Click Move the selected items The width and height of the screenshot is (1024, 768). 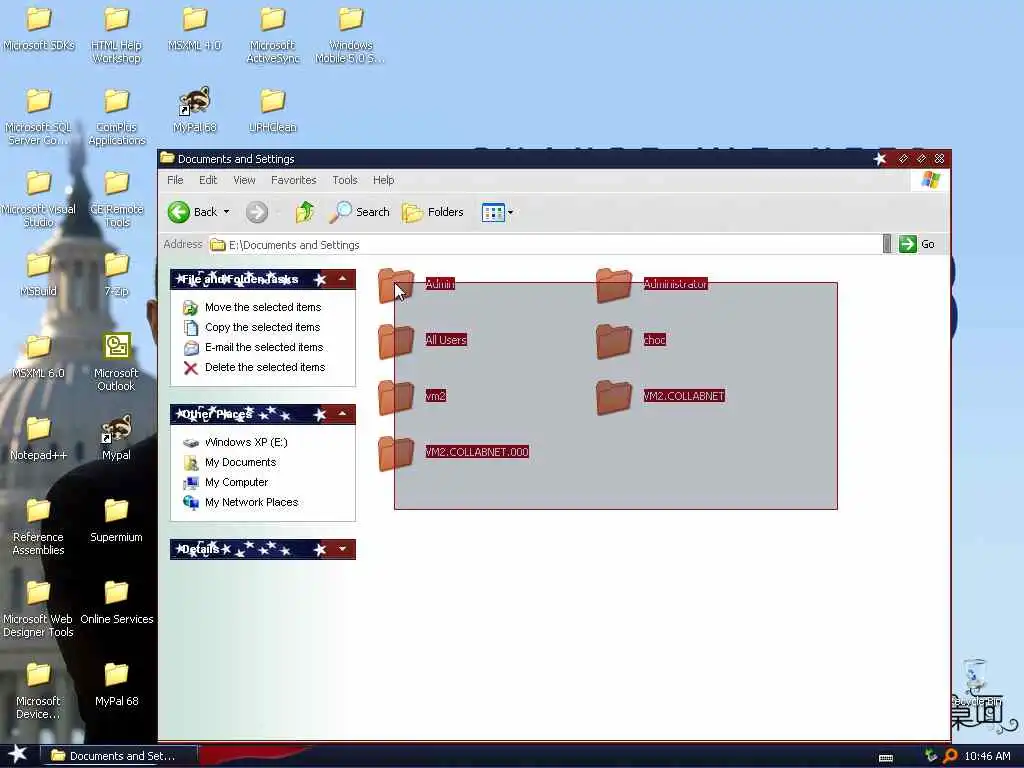[x=263, y=307]
